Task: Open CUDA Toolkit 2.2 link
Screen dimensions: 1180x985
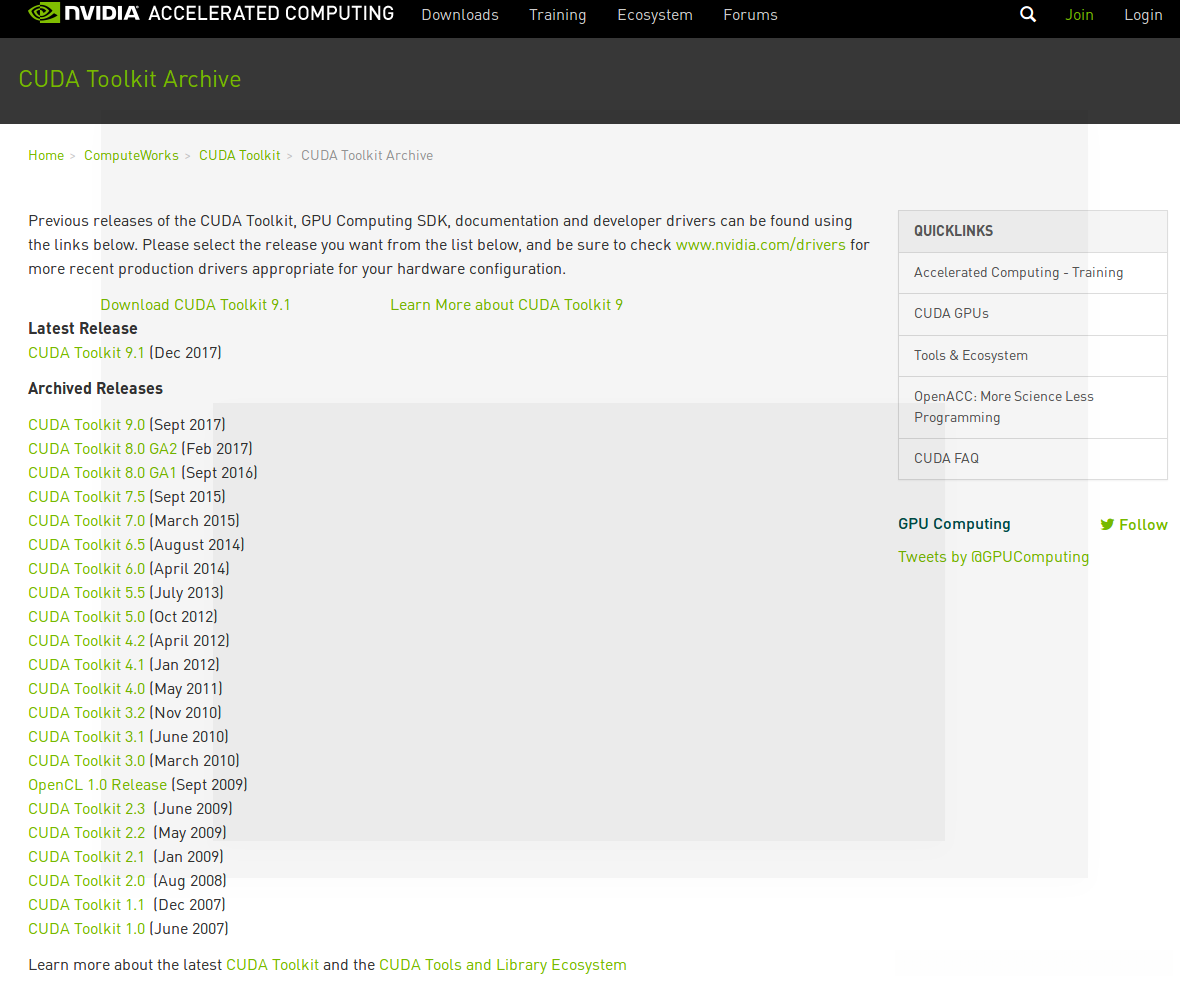Action: [87, 833]
